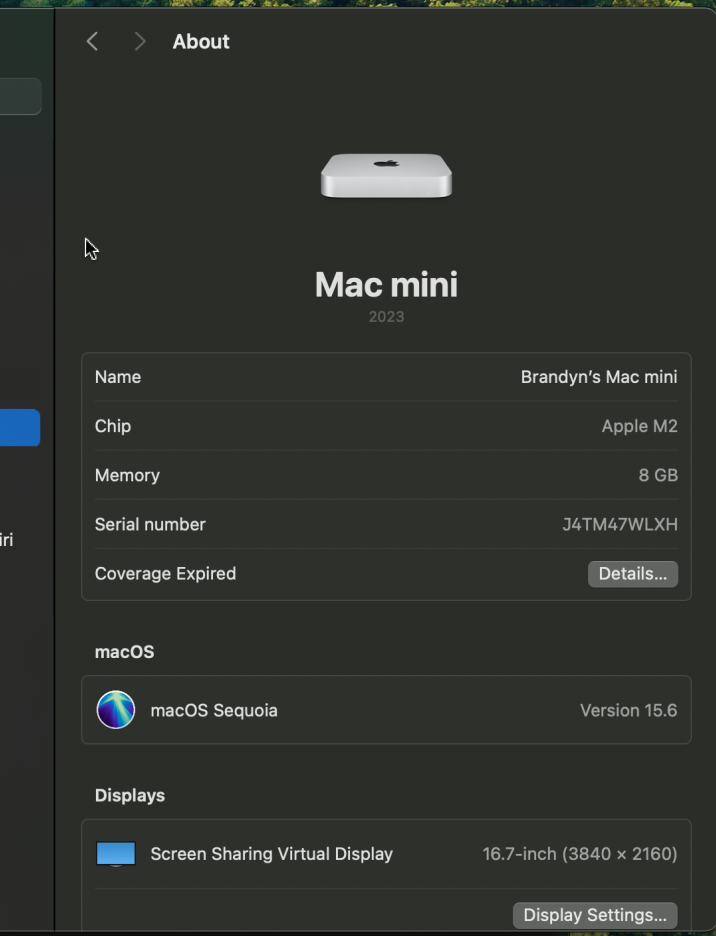Click the Coverage Expired label
The width and height of the screenshot is (716, 936).
165,574
